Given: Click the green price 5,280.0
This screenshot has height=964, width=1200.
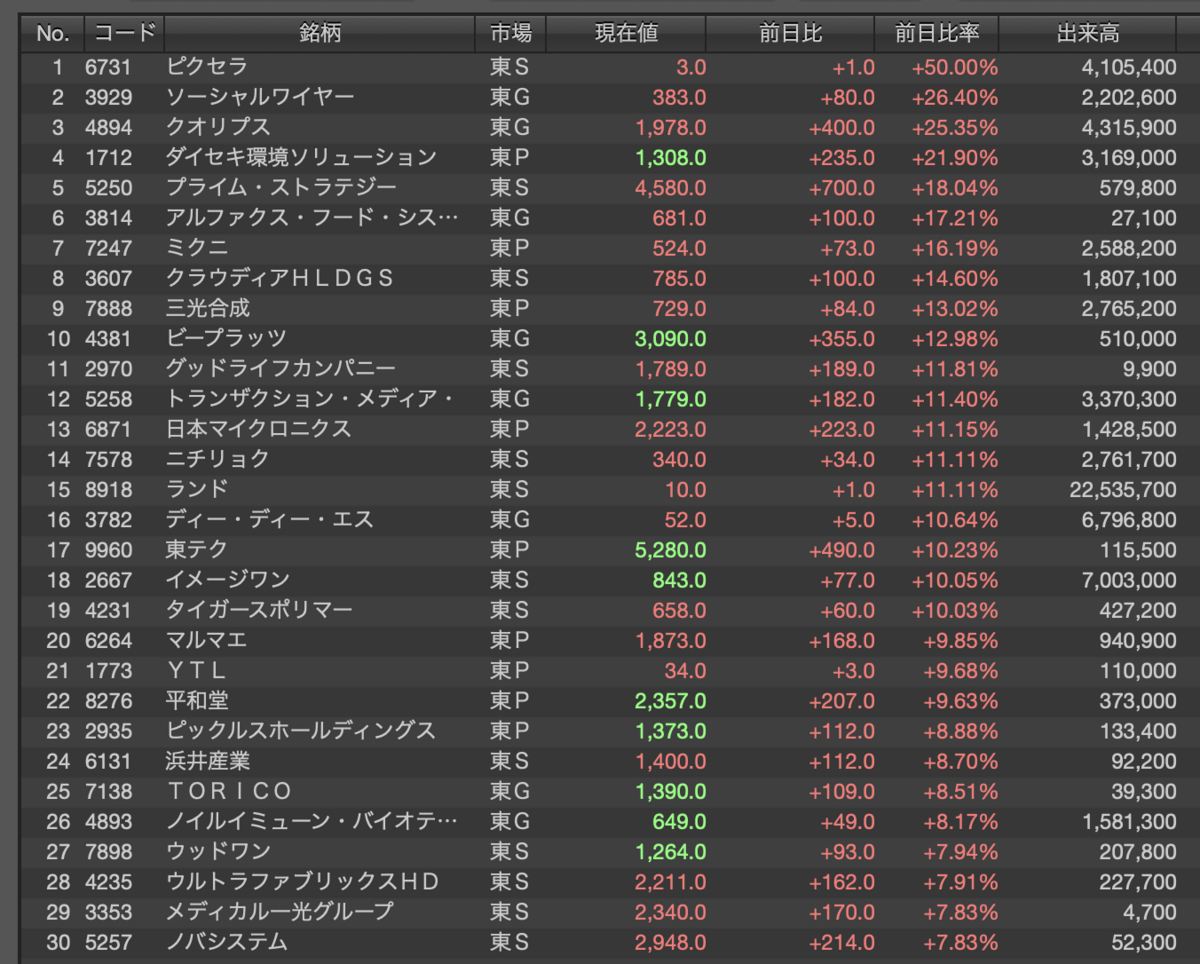Looking at the screenshot, I should click(x=671, y=549).
